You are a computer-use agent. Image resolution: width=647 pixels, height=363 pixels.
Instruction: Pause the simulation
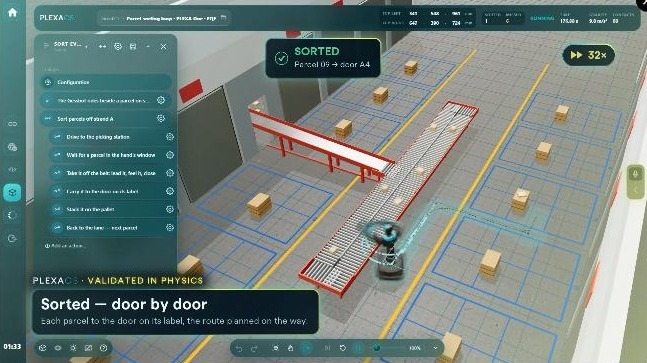(358, 348)
